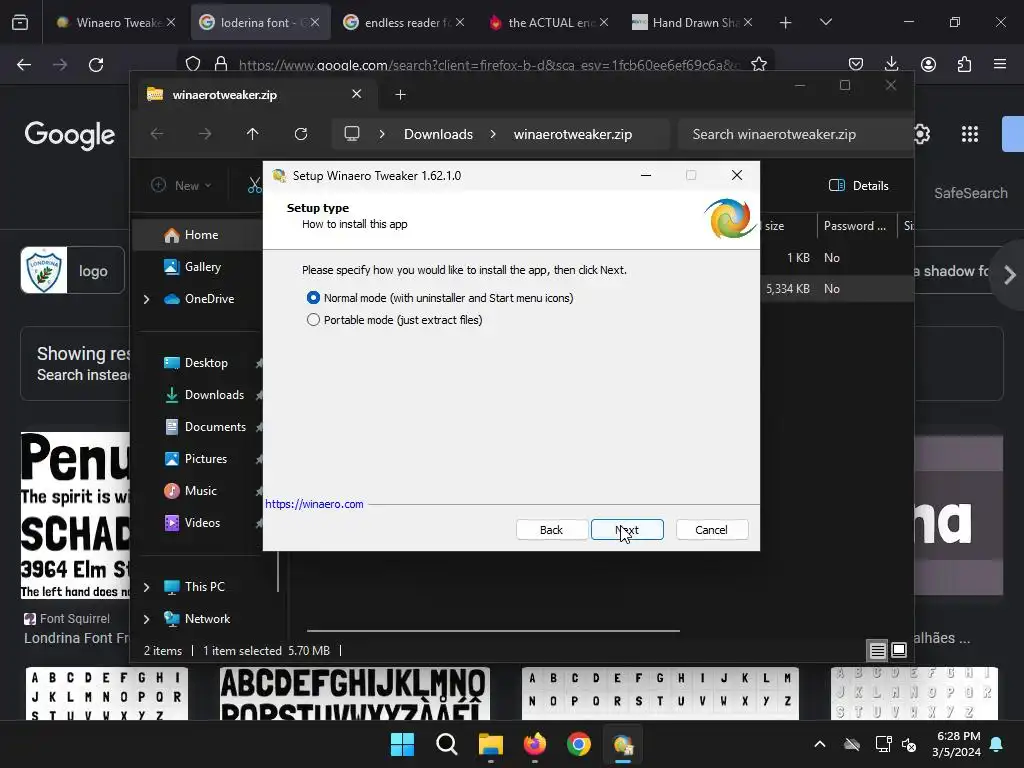Open Chrome from taskbar
The width and height of the screenshot is (1024, 768).
pos(579,744)
